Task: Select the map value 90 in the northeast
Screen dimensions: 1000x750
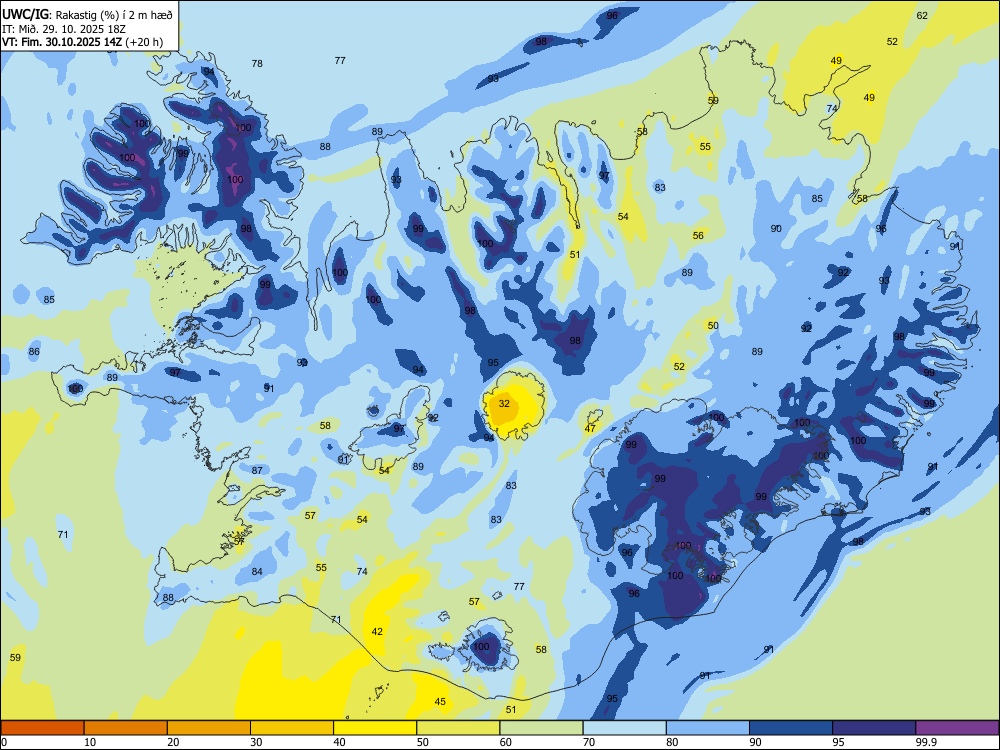Action: pyautogui.click(x=776, y=228)
